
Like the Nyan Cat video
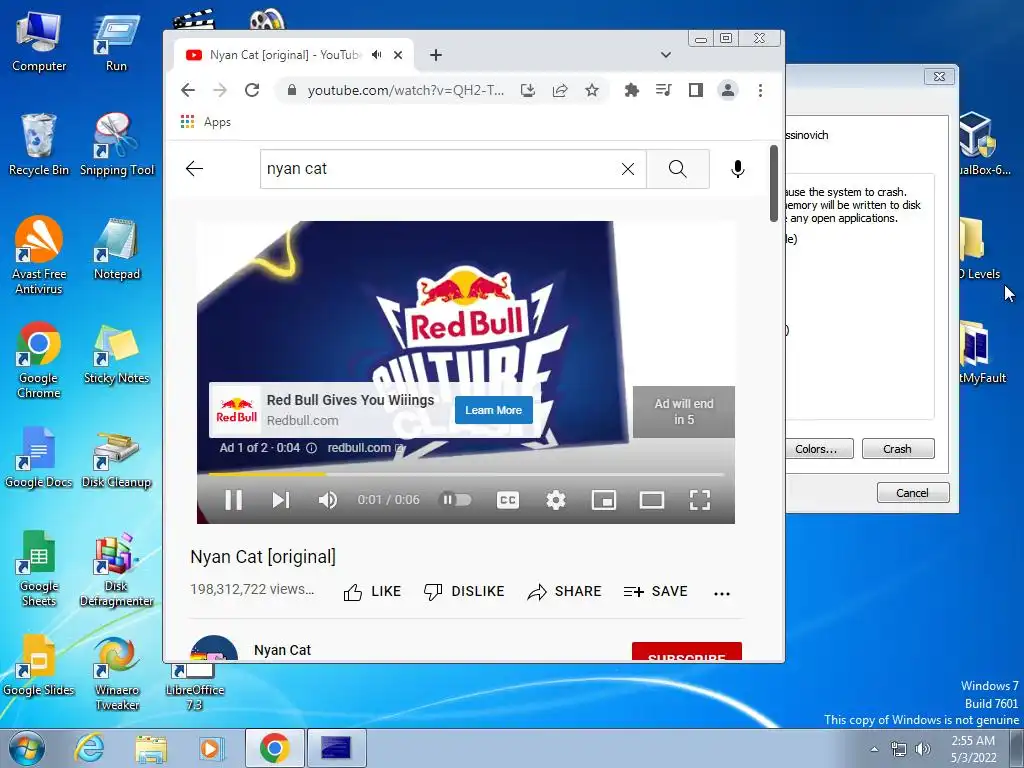pyautogui.click(x=373, y=592)
